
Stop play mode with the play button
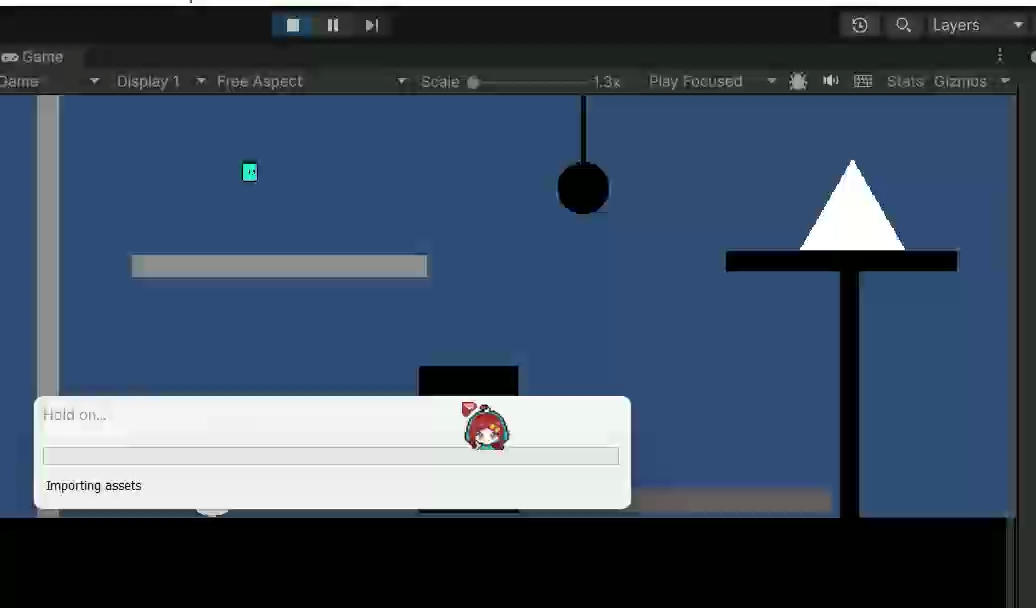click(x=293, y=25)
